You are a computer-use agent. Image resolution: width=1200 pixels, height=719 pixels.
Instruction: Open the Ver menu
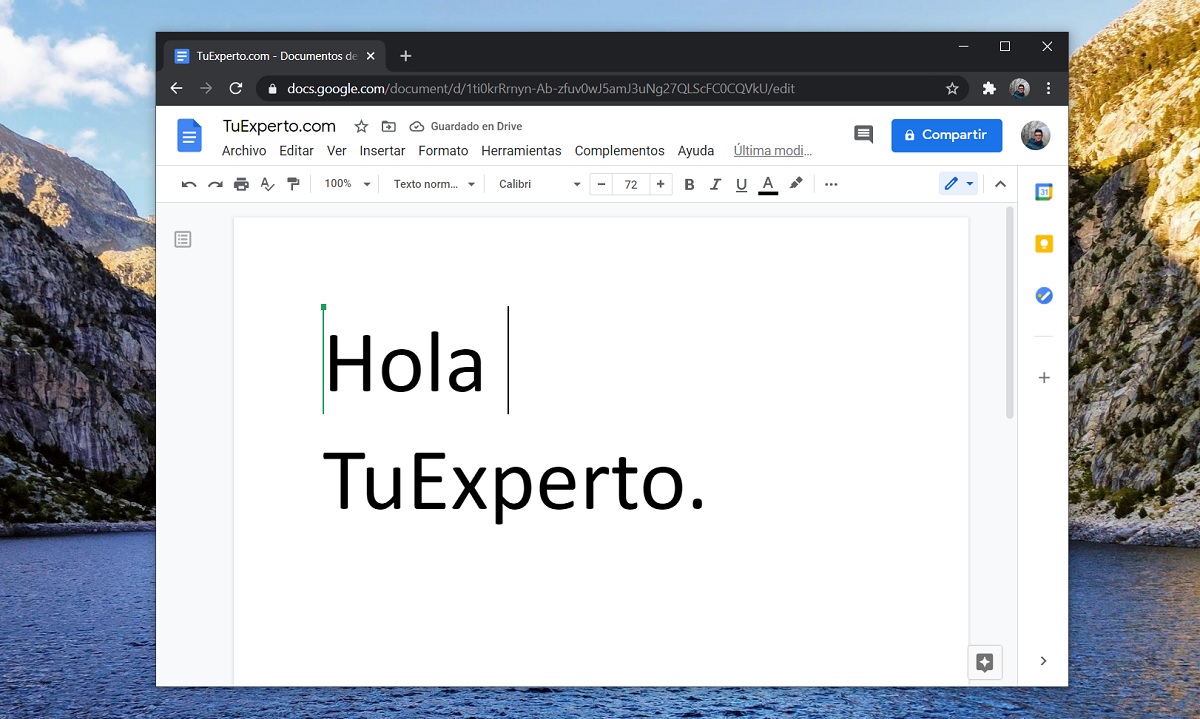337,151
